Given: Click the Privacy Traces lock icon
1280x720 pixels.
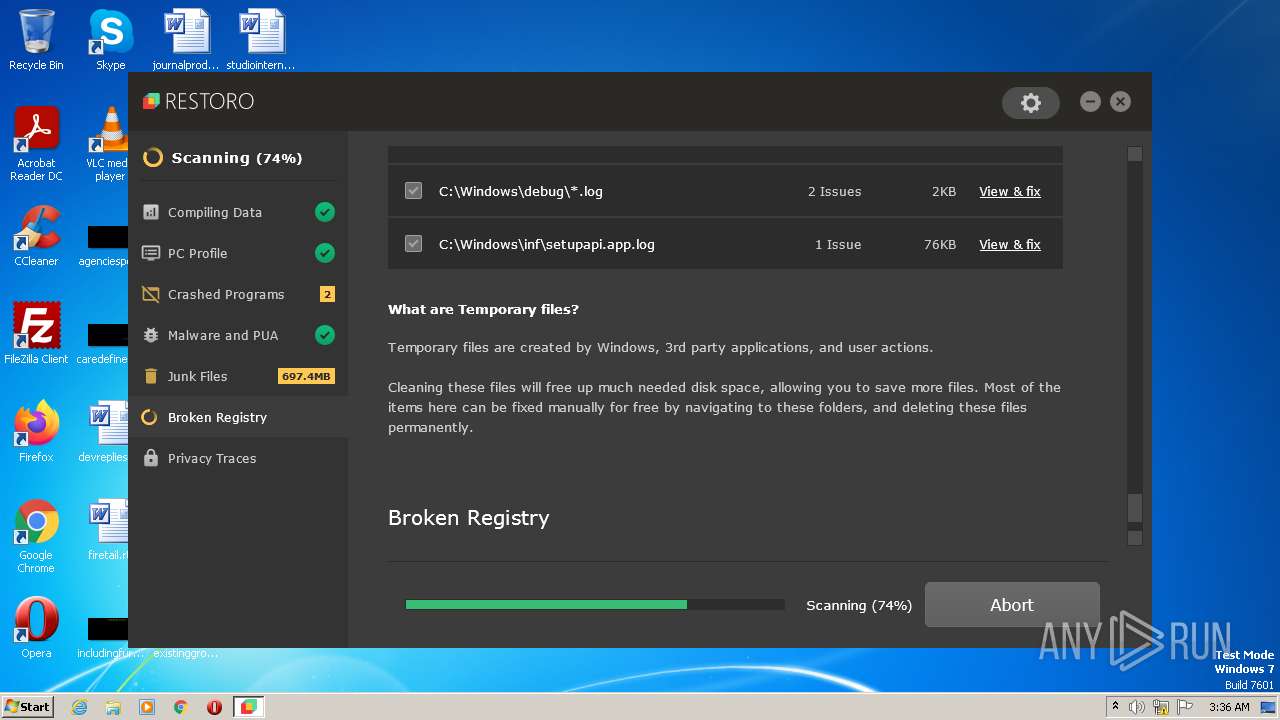Looking at the screenshot, I should pyautogui.click(x=151, y=458).
